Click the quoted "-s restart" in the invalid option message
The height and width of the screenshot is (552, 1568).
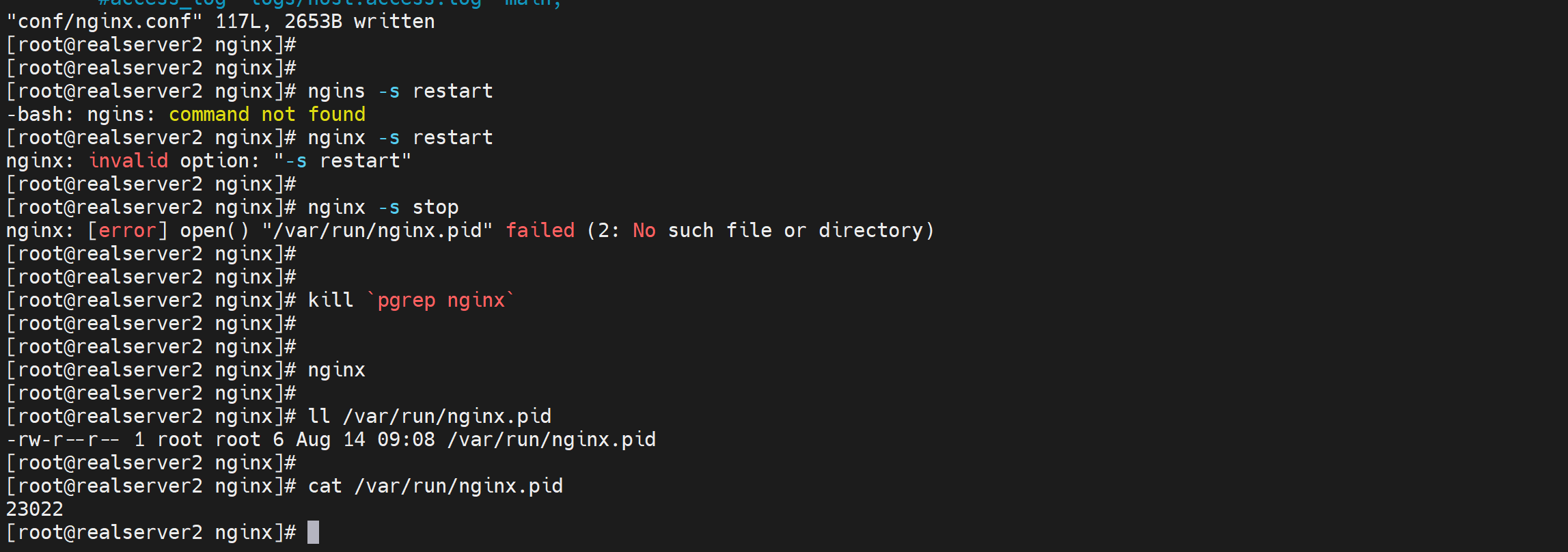(x=342, y=161)
